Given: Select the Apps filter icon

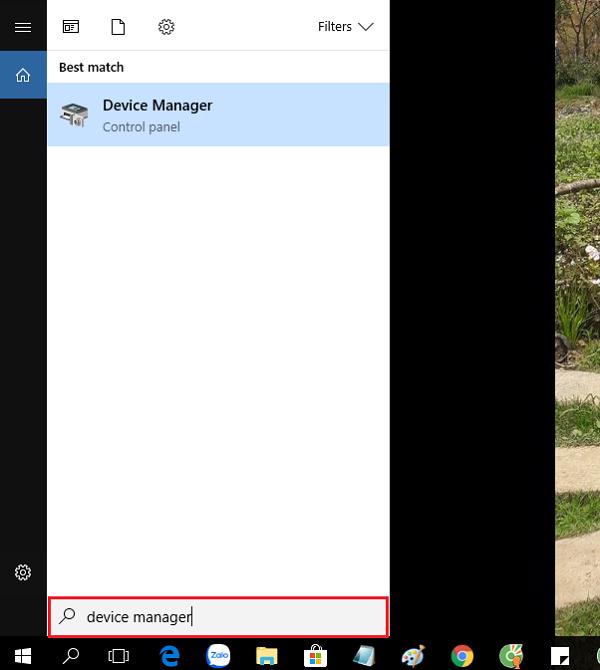Looking at the screenshot, I should tap(71, 27).
